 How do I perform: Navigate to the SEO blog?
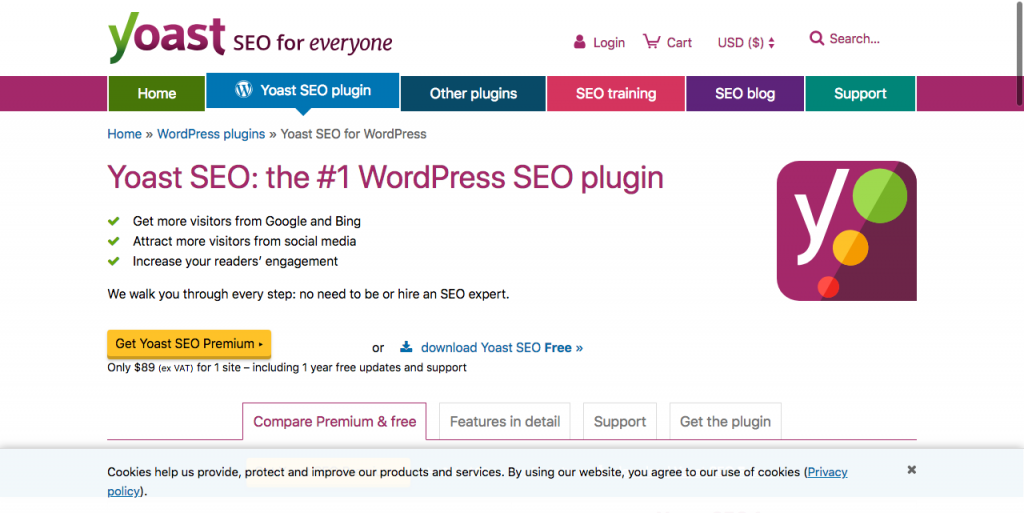(745, 93)
